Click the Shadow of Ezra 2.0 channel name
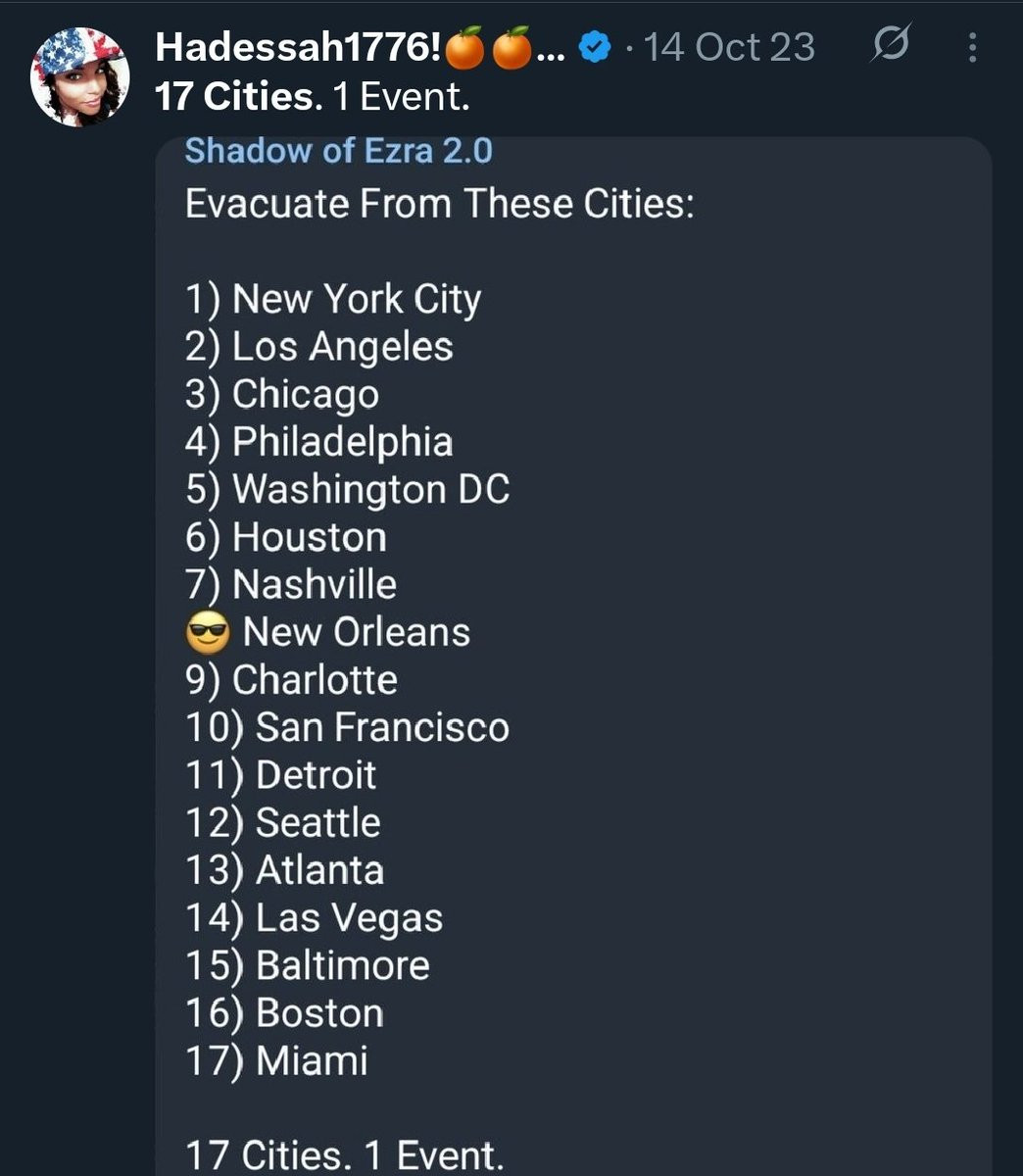Viewport: 1023px width, 1176px height. pos(338,152)
